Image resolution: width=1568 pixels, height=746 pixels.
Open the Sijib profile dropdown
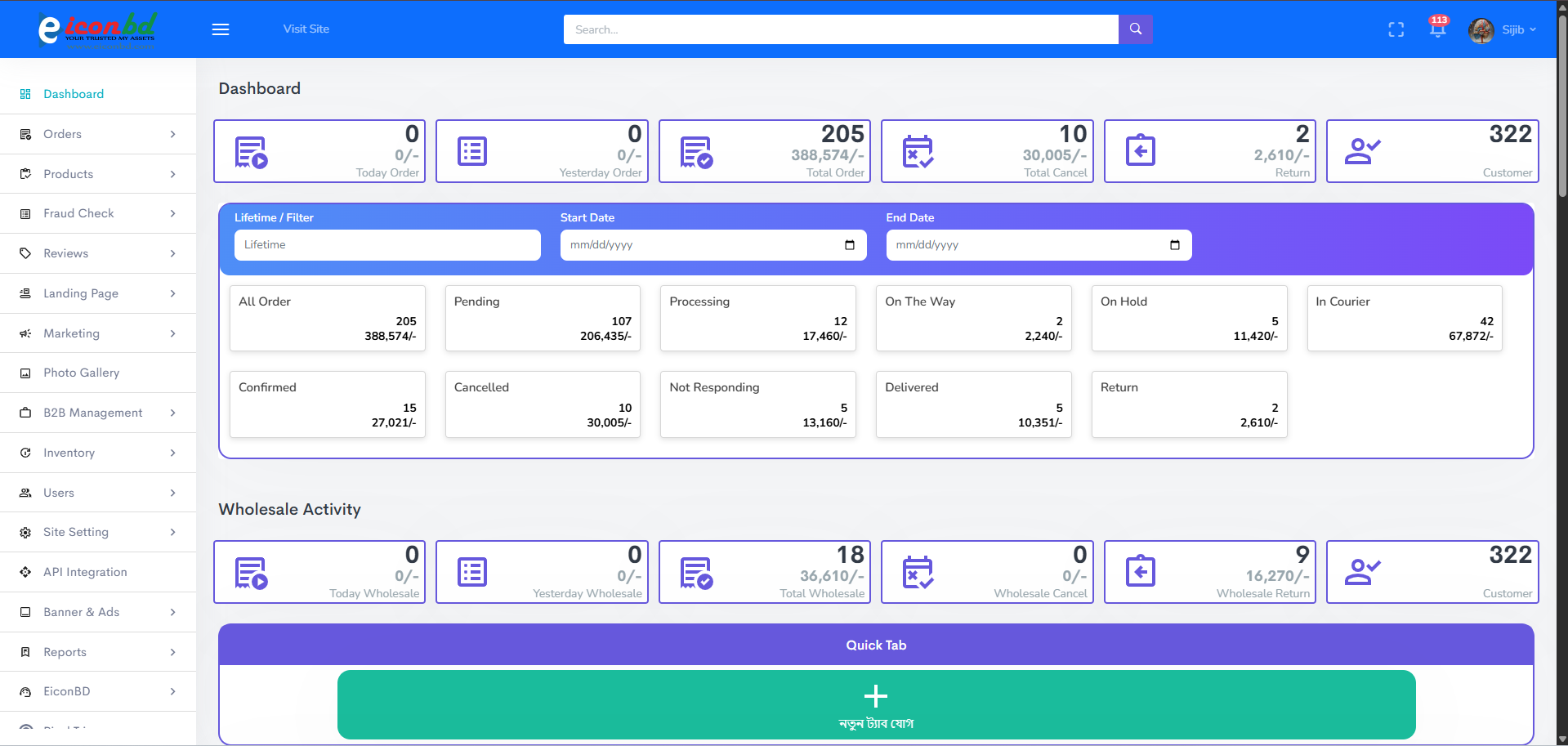(x=1517, y=29)
